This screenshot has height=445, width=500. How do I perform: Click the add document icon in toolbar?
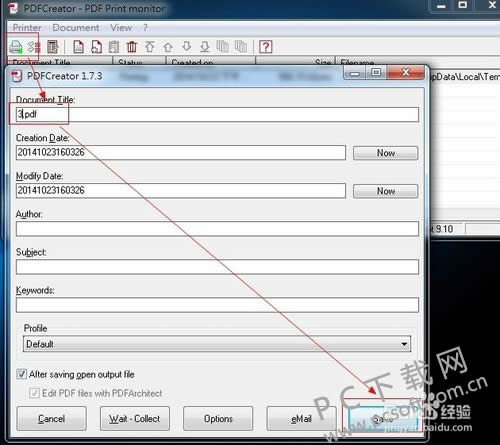[96, 47]
